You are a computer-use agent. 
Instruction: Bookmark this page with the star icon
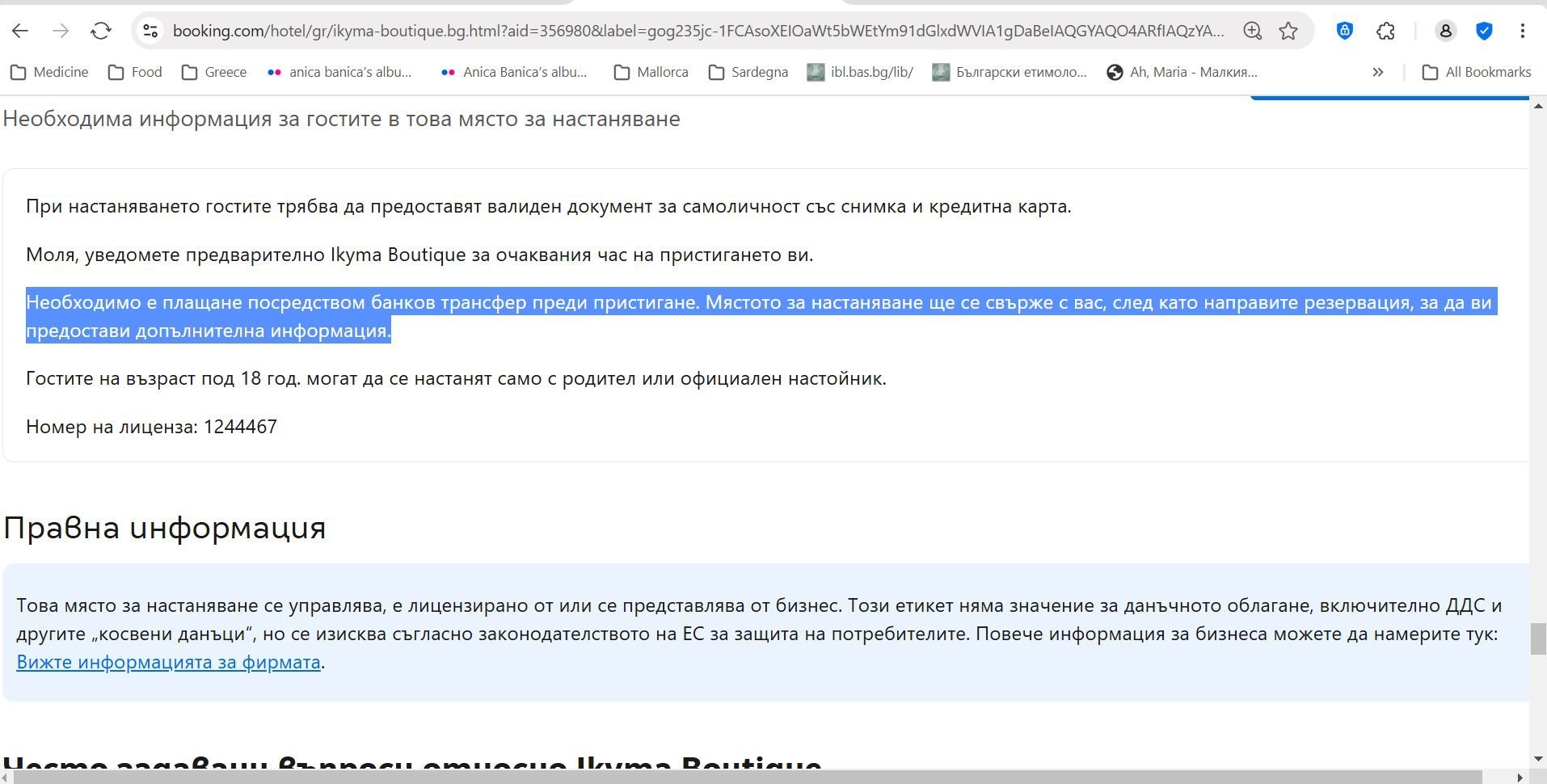(x=1288, y=31)
